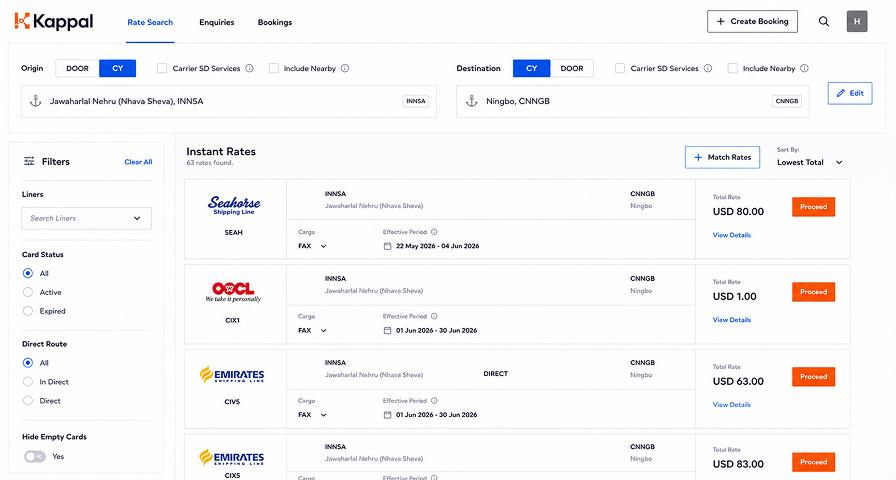
Task: Click Effective Period info icon on Seahorse card
Action: (434, 232)
